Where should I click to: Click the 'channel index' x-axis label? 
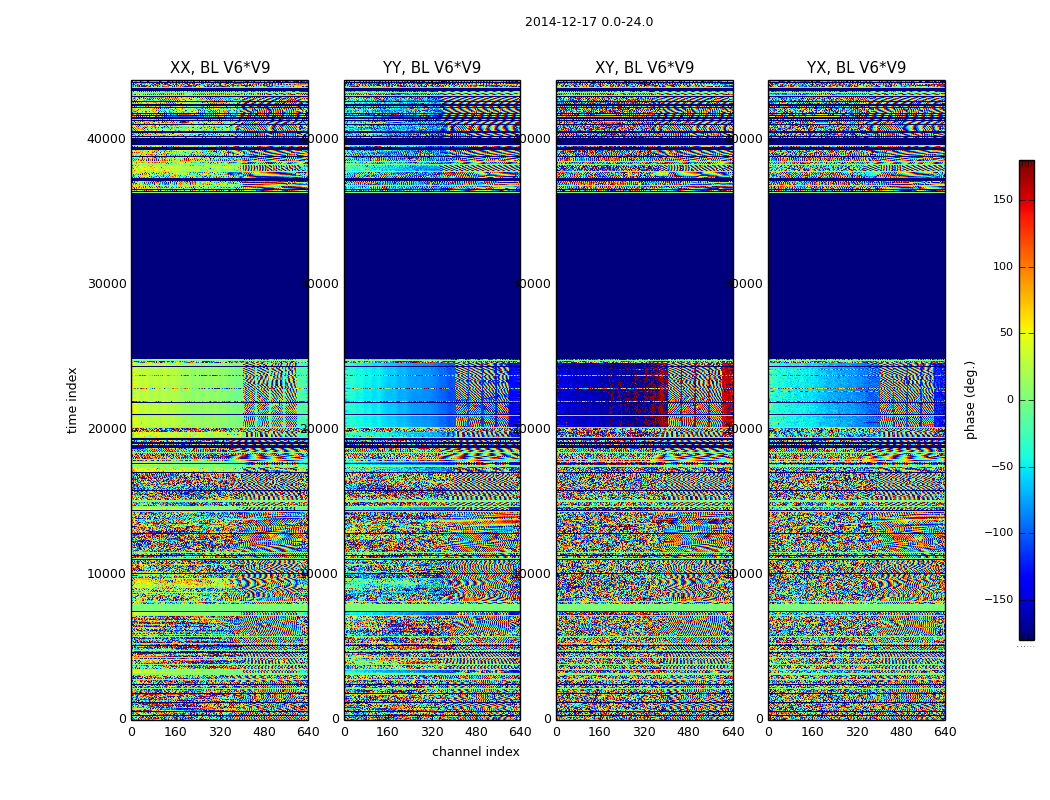point(475,752)
